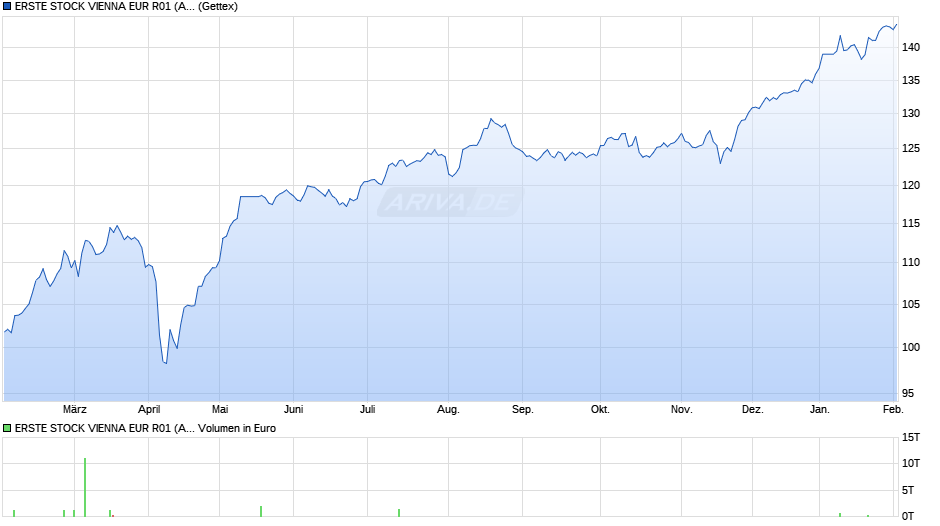Click the 130 price axis value
The height and width of the screenshot is (526, 940).
point(911,113)
